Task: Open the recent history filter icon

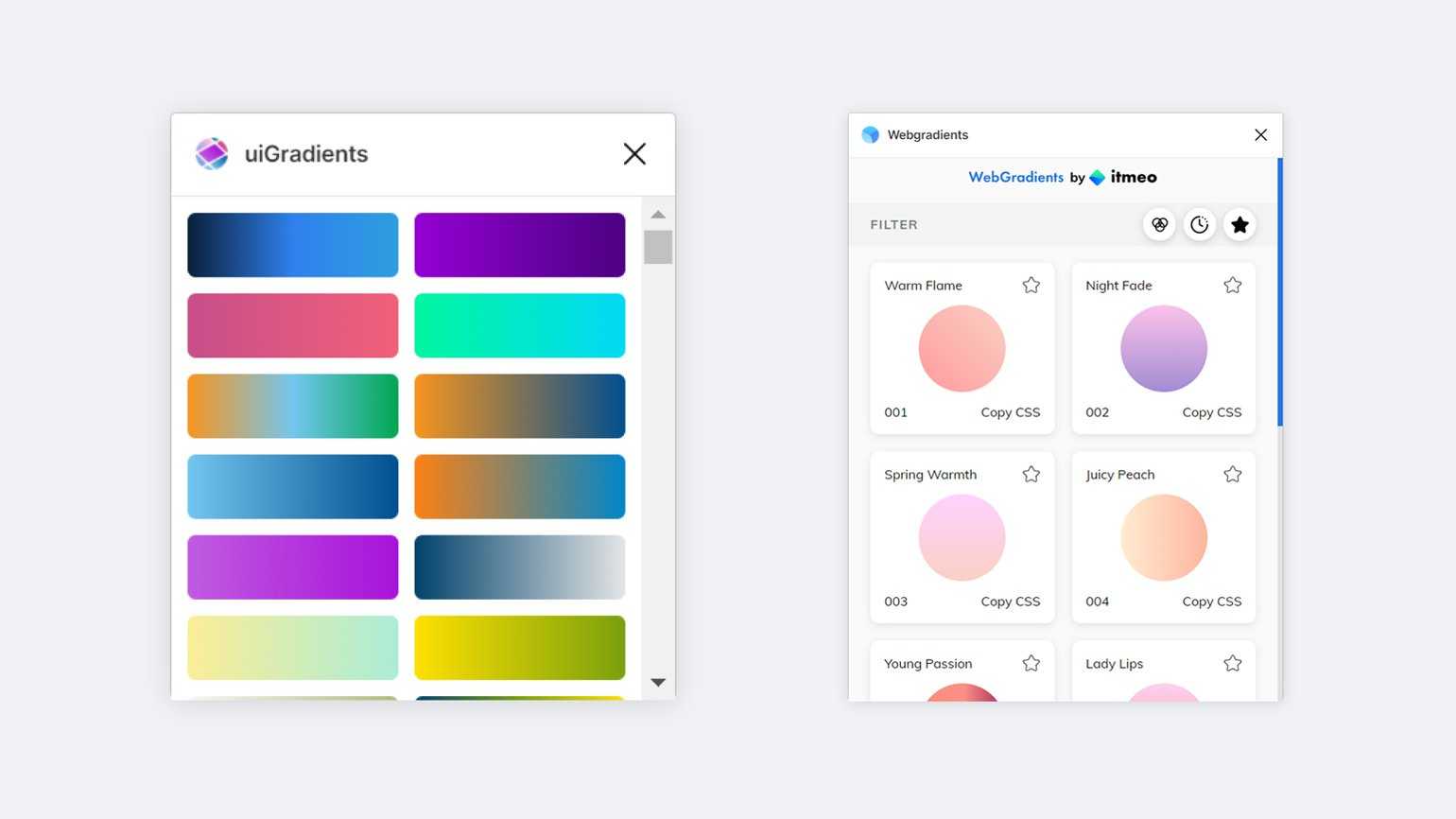Action: (x=1200, y=225)
